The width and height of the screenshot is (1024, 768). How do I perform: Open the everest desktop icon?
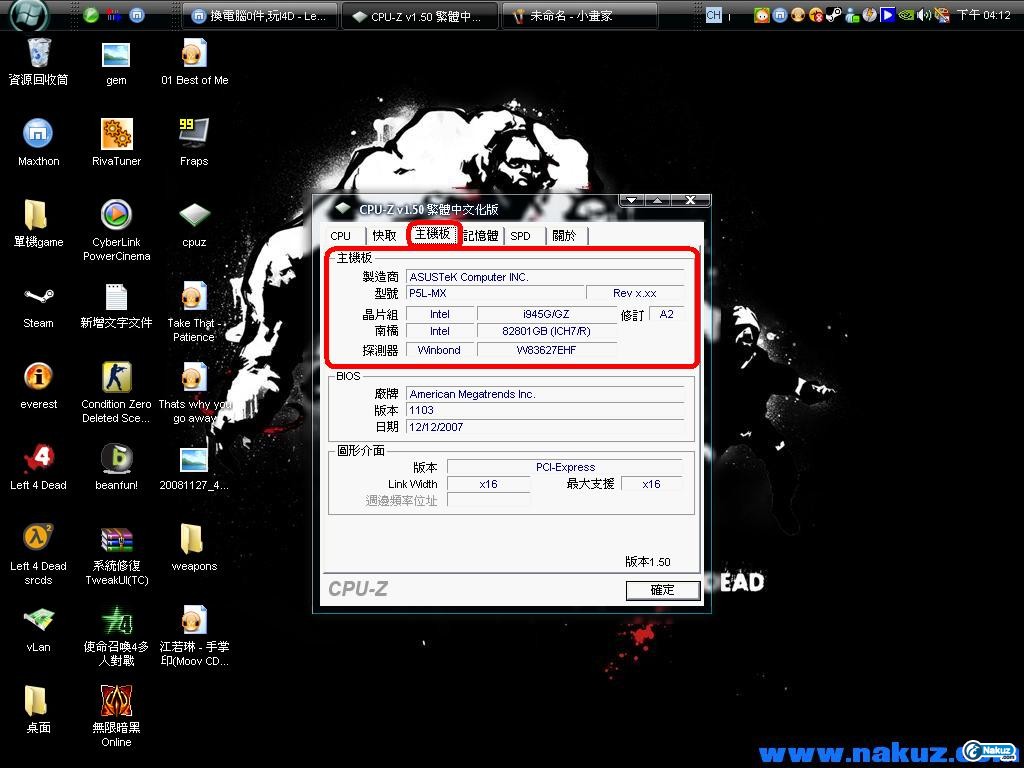click(x=38, y=378)
